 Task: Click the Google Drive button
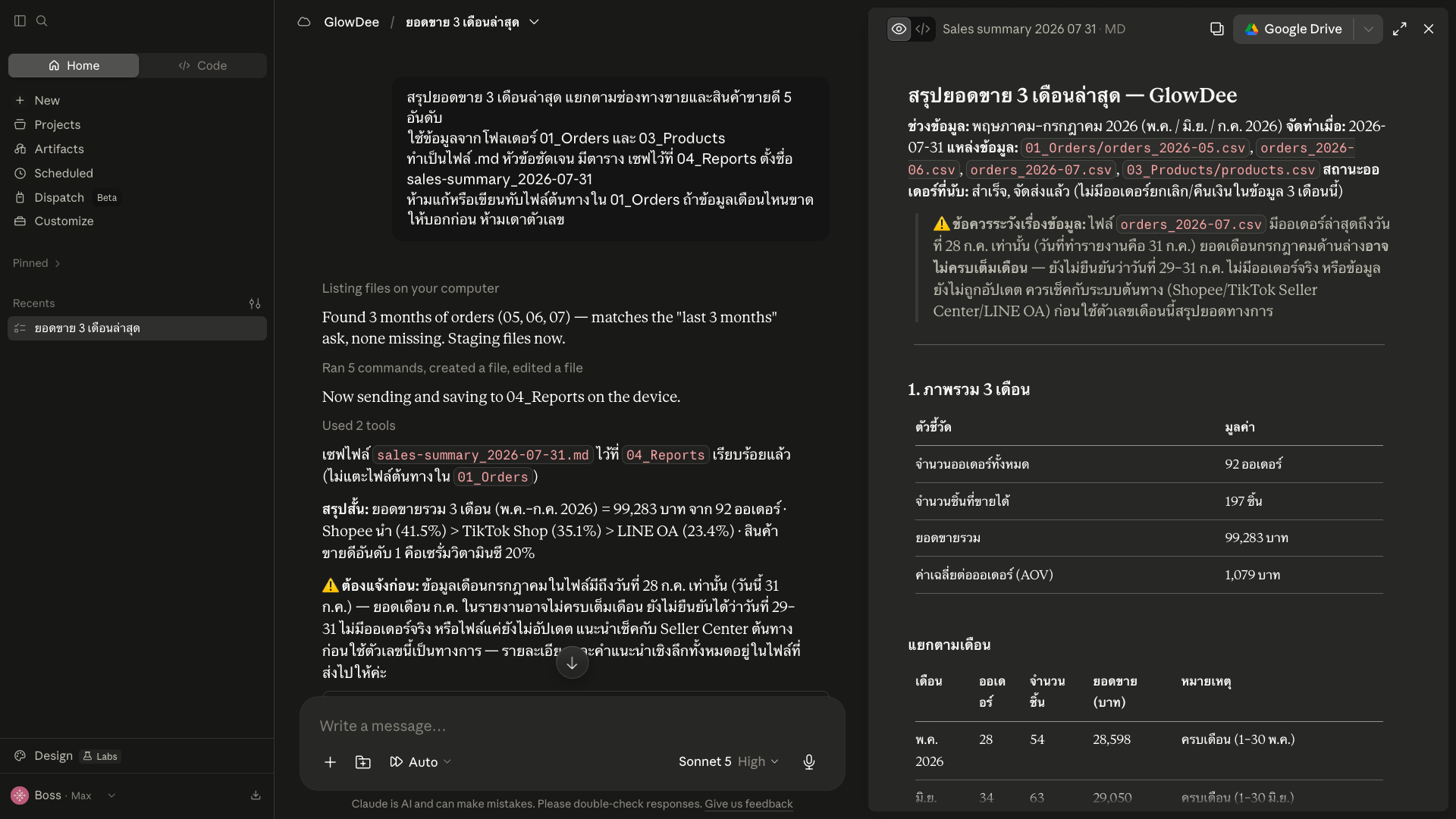click(x=1294, y=29)
